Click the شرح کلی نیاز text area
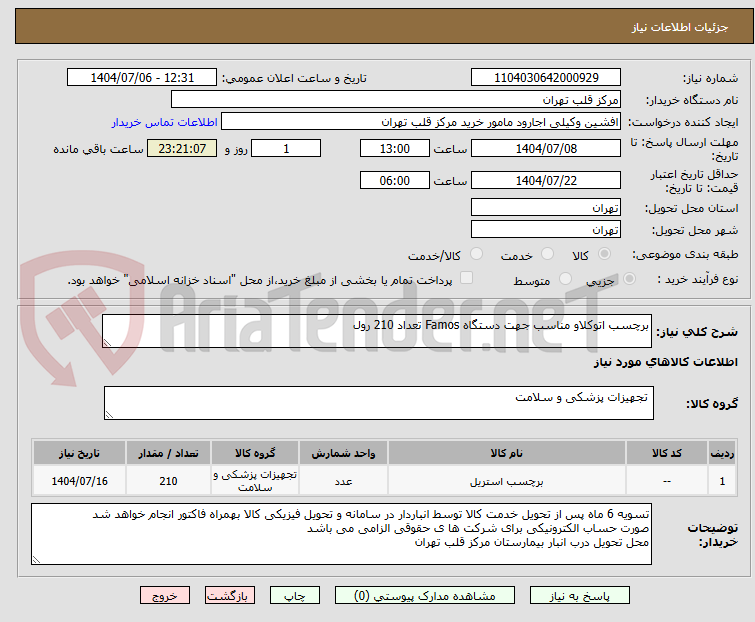Image resolution: width=755 pixels, height=622 pixels. 377,331
